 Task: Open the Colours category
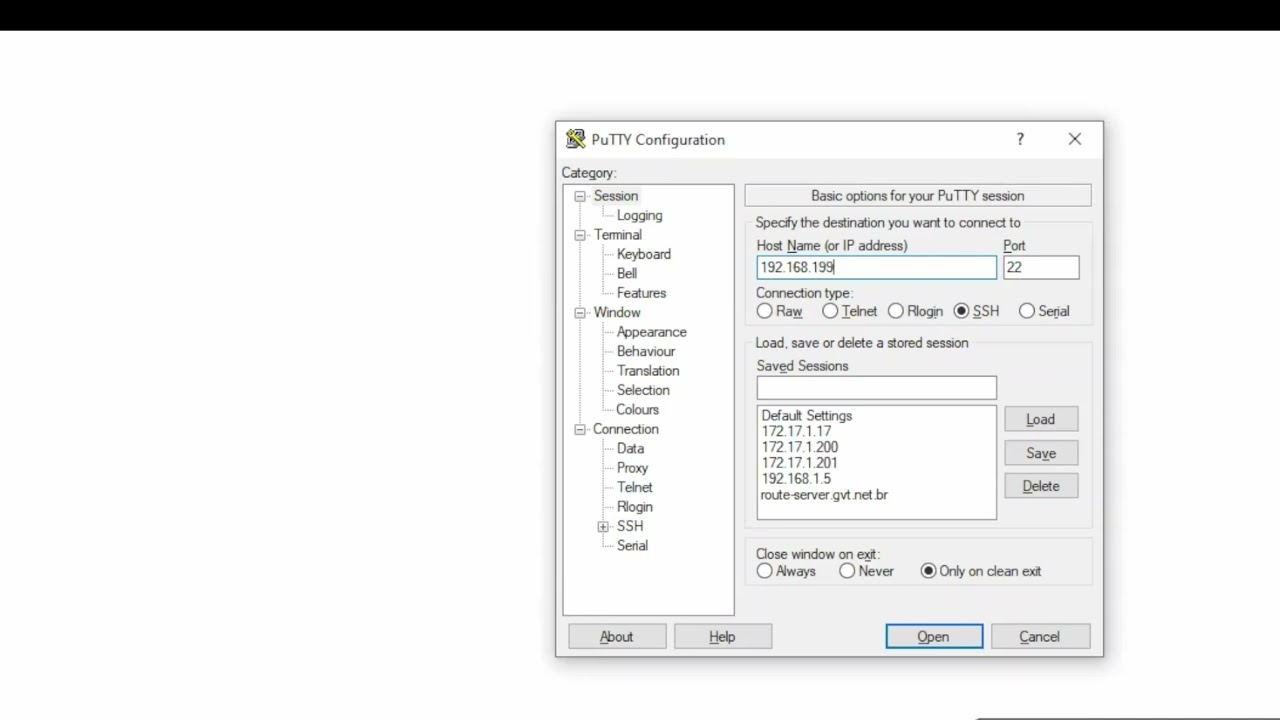click(x=637, y=410)
